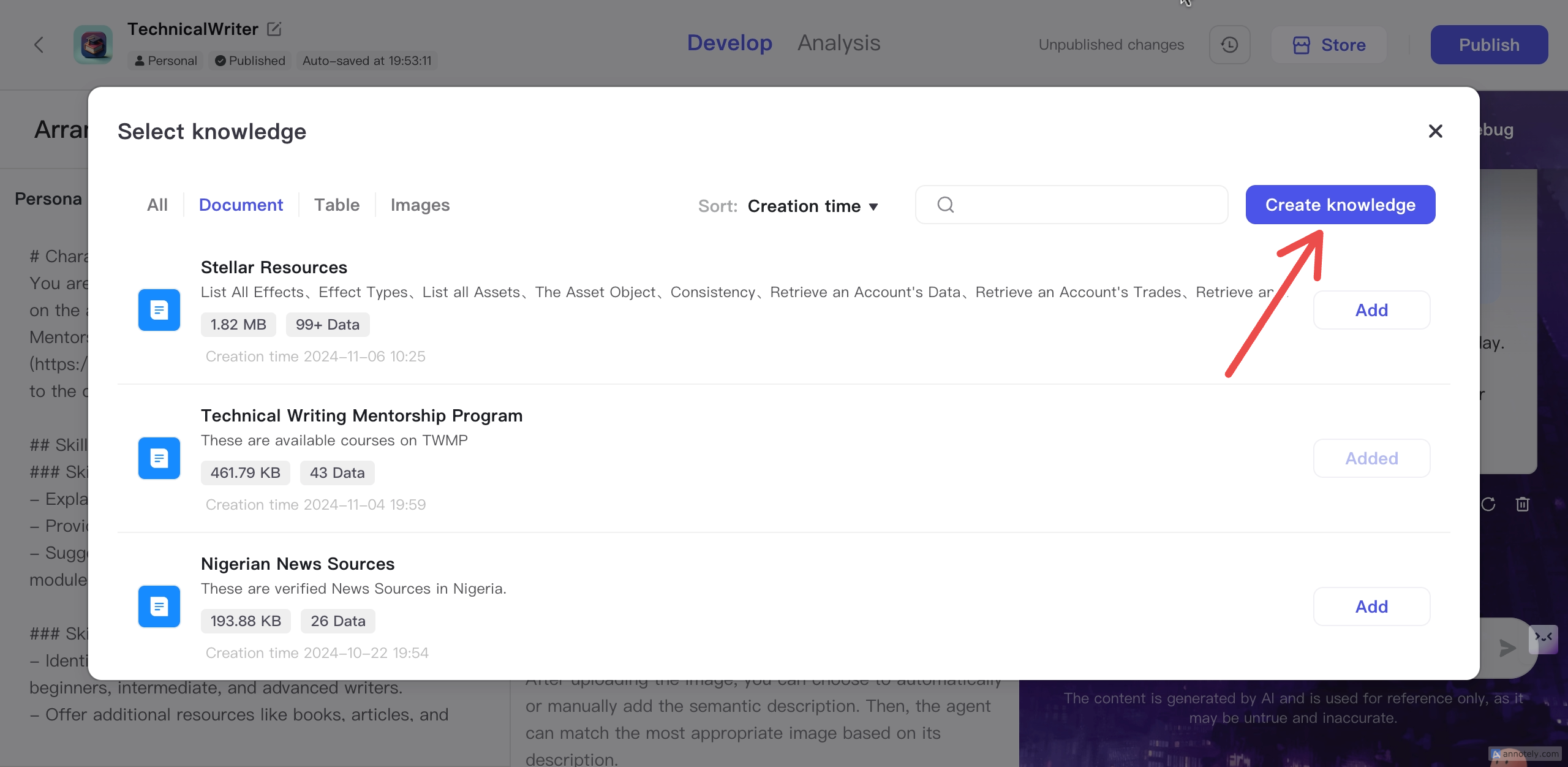Open Nigerian News Sources title
Screen dimensions: 1568x767
tap(298, 564)
